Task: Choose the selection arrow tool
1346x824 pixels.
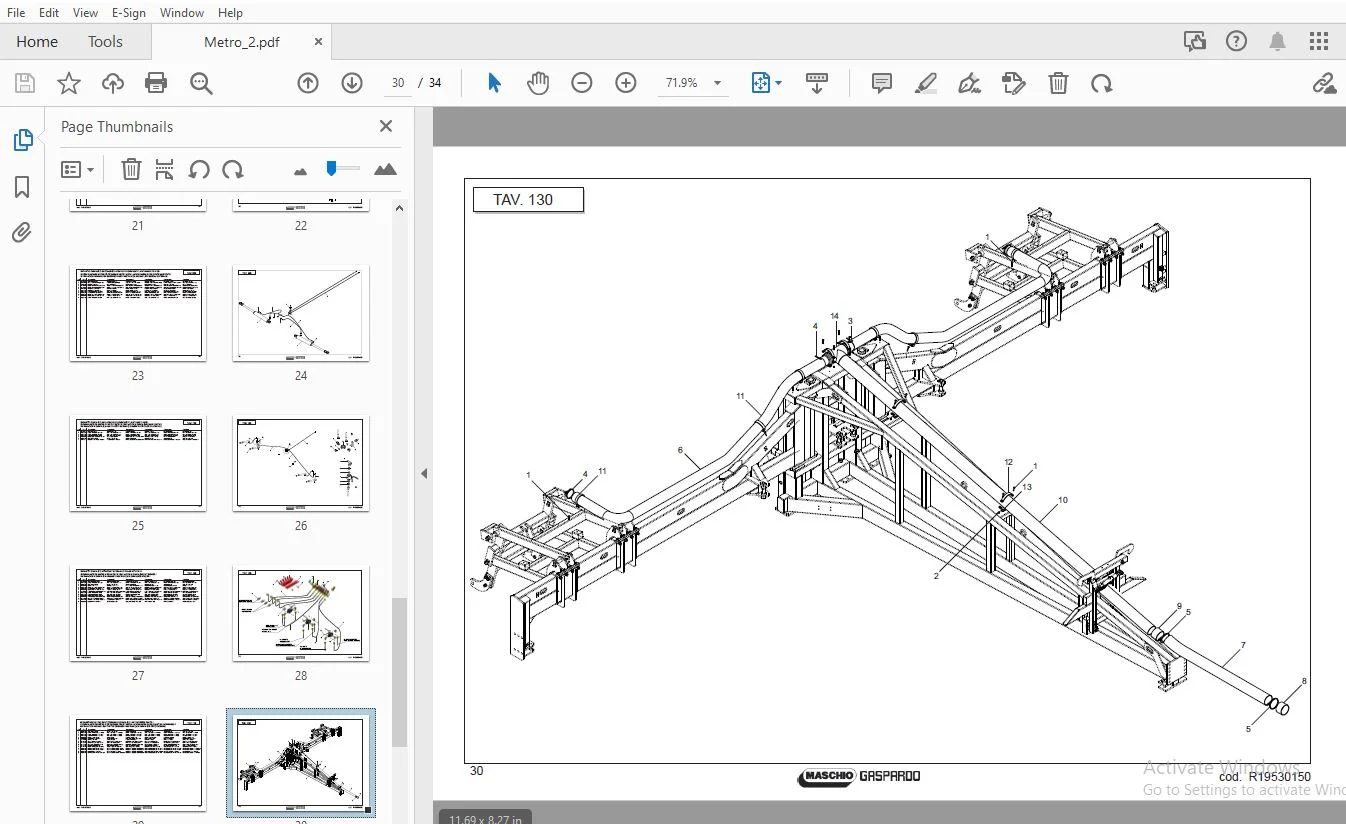Action: 494,83
